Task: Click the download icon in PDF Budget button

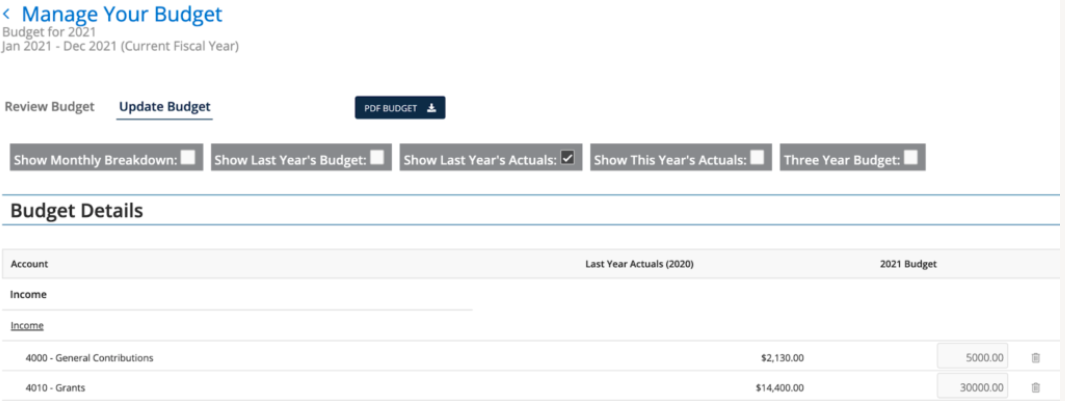Action: (431, 108)
